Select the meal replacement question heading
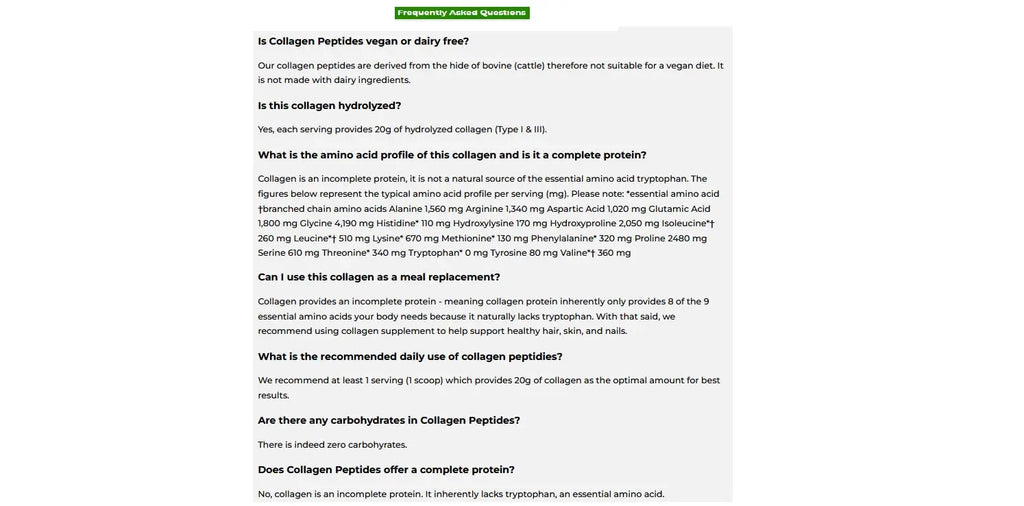The width and height of the screenshot is (1024, 506). [379, 277]
